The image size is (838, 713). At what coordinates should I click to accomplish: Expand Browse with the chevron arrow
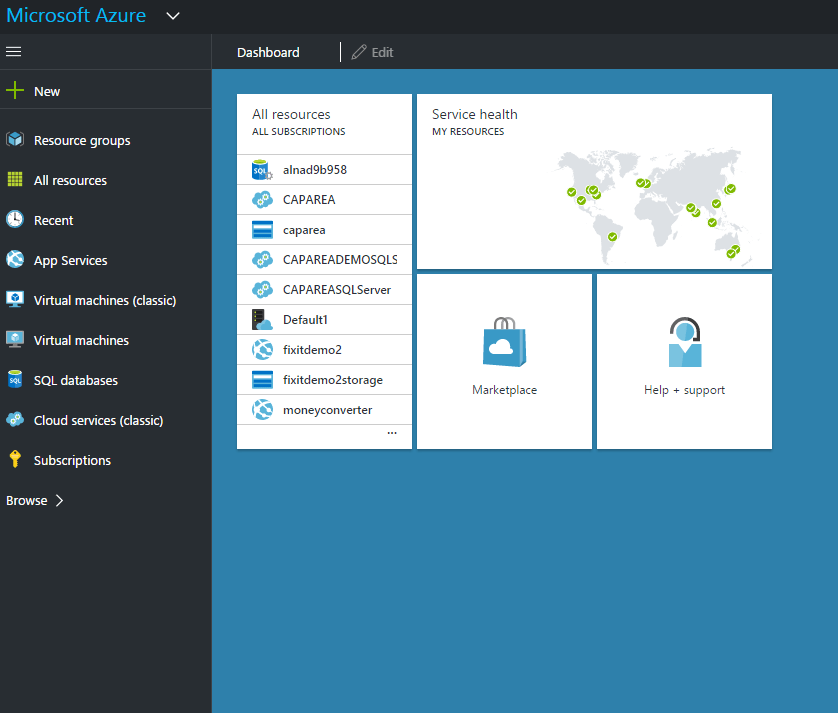59,500
